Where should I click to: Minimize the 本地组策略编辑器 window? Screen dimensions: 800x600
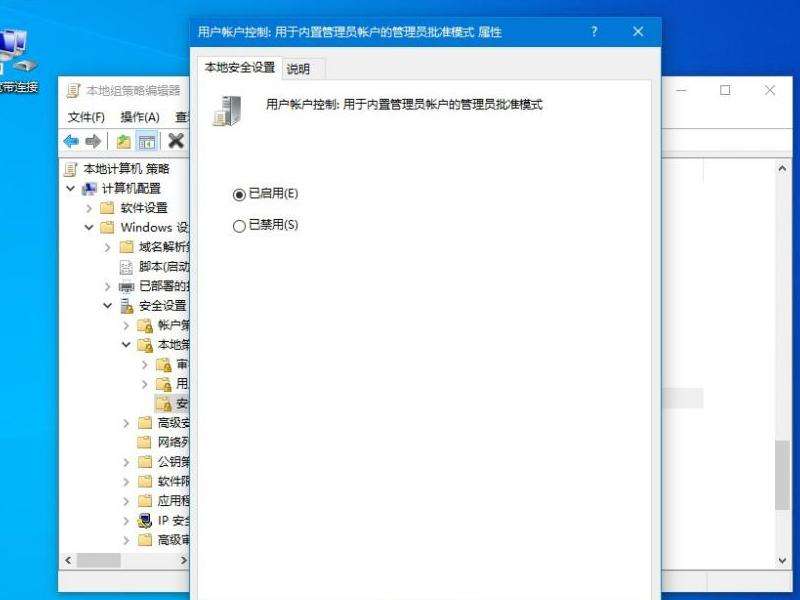click(681, 90)
